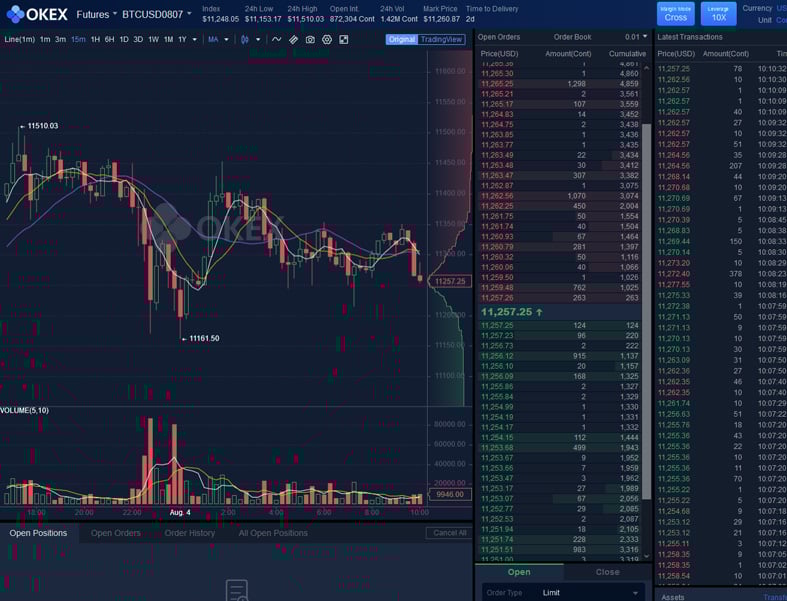Click the Latest Transactions header

pyautogui.click(x=690, y=37)
